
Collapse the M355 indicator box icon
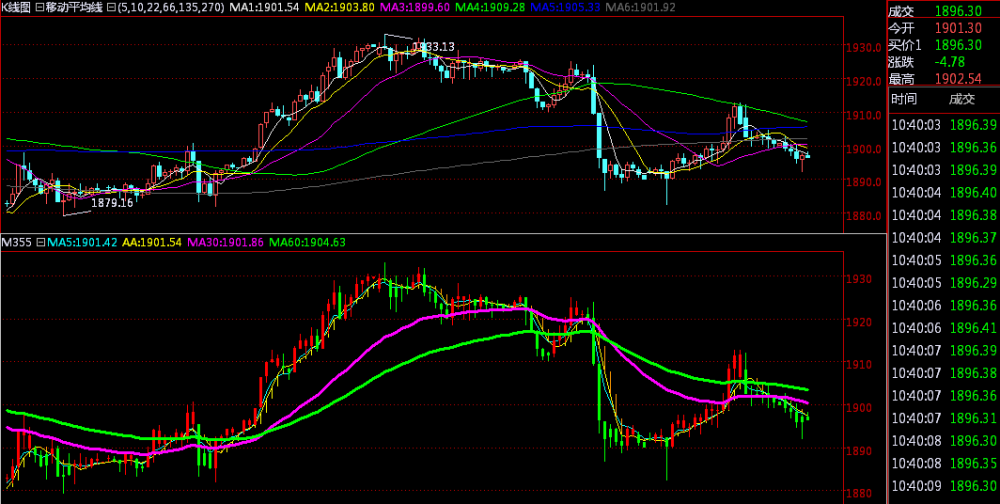pos(40,242)
